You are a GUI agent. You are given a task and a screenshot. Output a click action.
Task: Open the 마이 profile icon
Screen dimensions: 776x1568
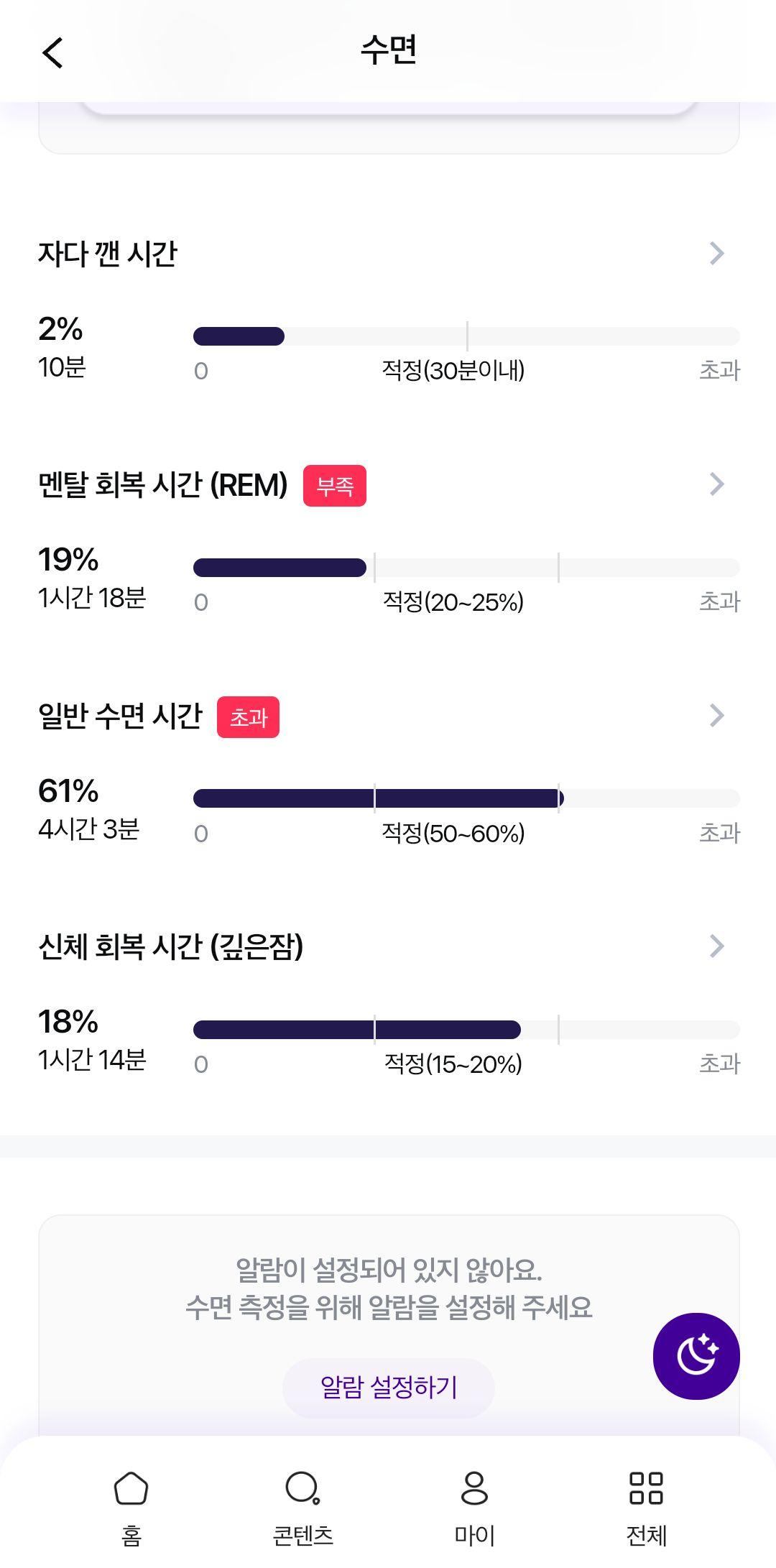click(474, 1488)
